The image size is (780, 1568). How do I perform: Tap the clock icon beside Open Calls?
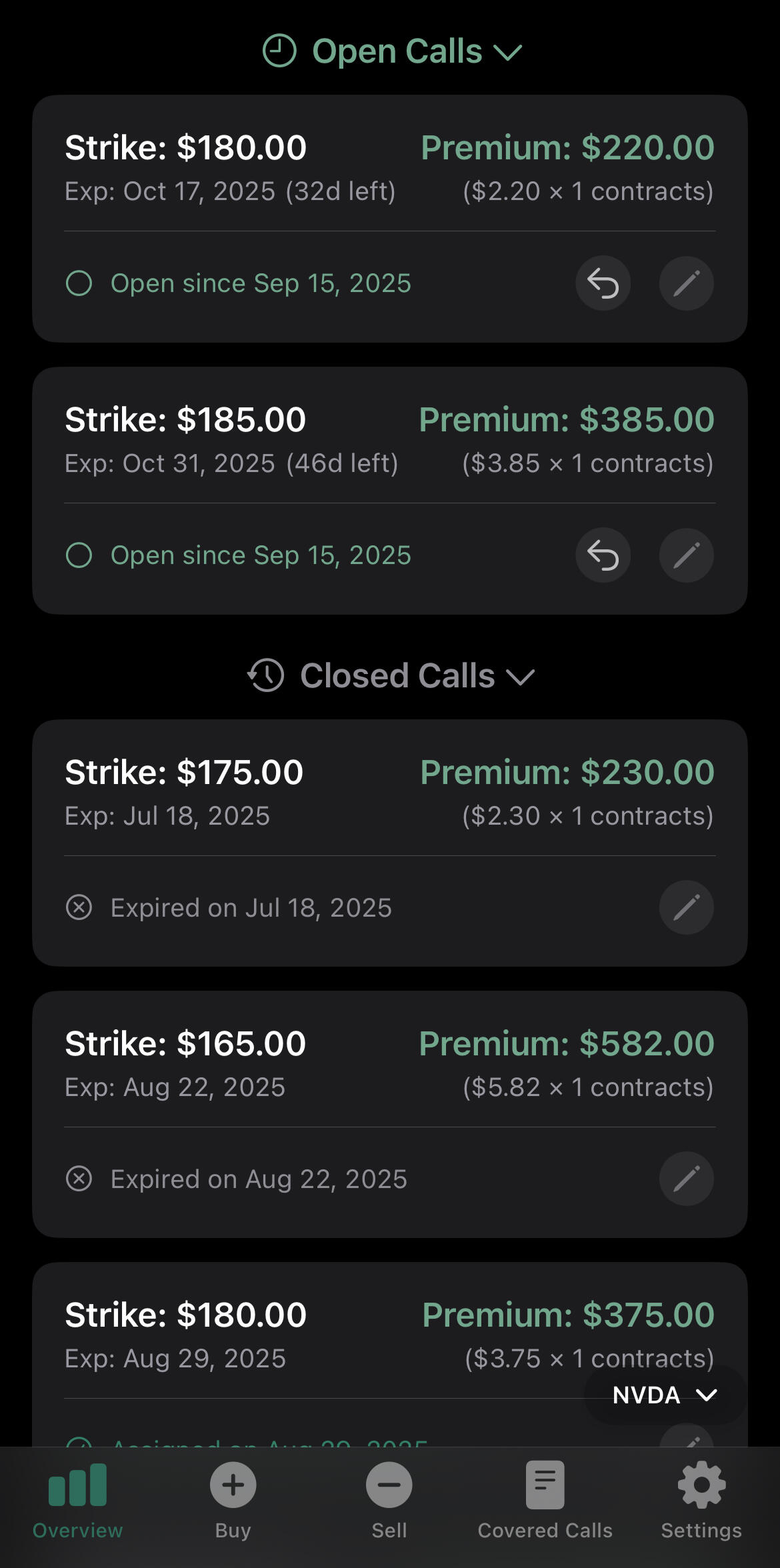279,51
